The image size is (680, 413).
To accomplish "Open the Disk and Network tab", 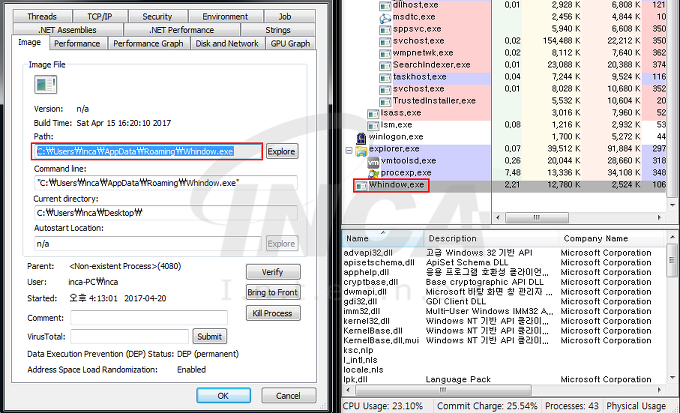I will pyautogui.click(x=227, y=44).
